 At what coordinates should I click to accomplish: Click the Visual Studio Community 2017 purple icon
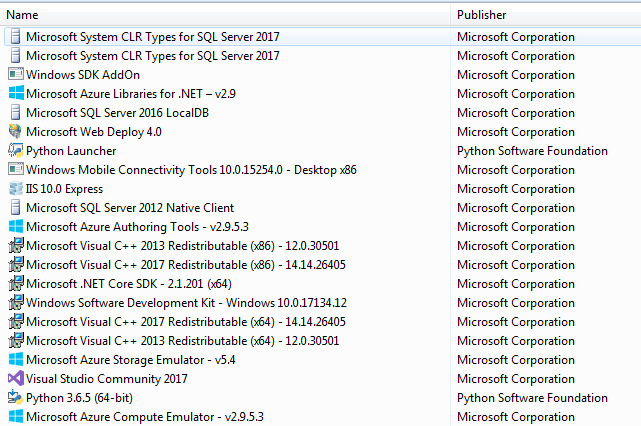[x=16, y=379]
